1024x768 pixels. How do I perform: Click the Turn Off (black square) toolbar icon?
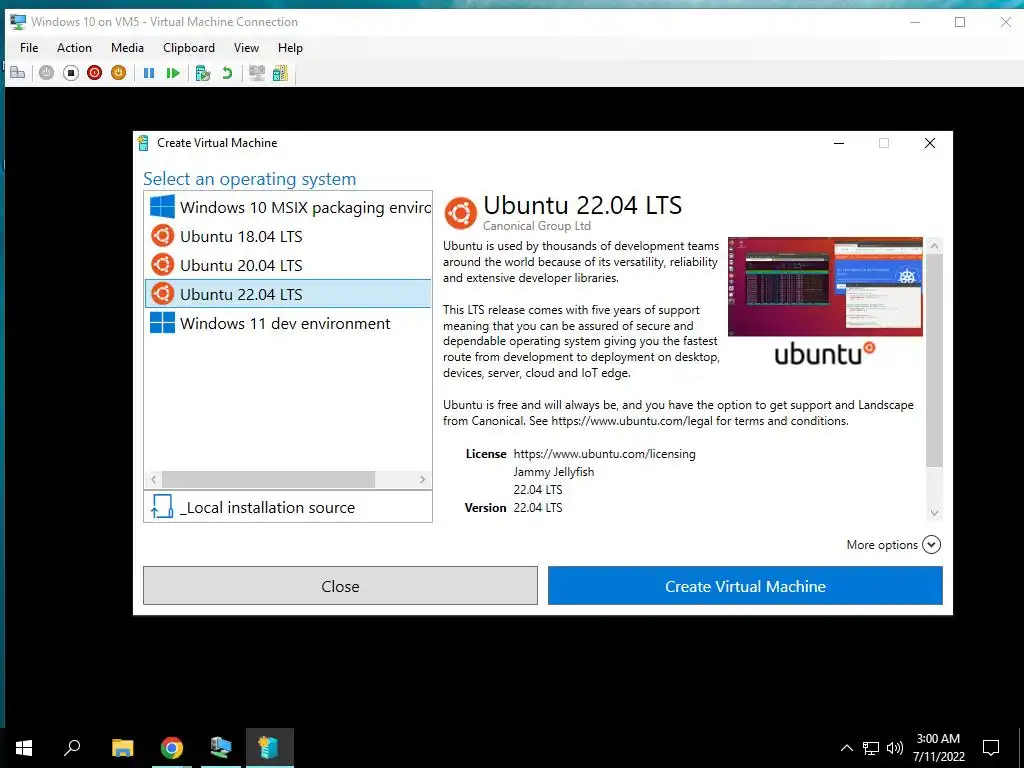71,73
